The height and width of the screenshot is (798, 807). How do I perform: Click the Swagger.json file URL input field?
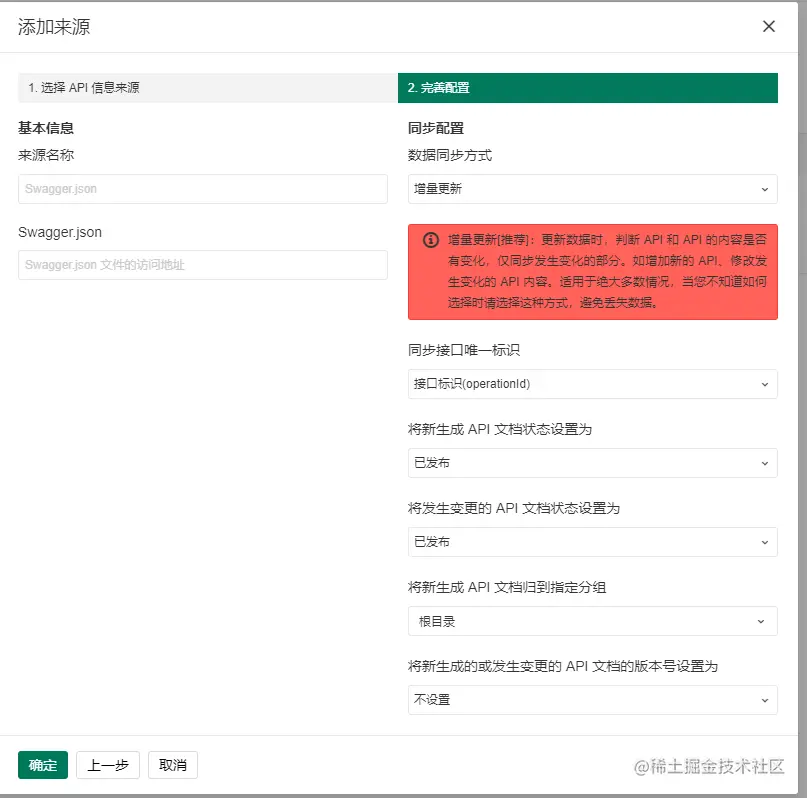(203, 264)
